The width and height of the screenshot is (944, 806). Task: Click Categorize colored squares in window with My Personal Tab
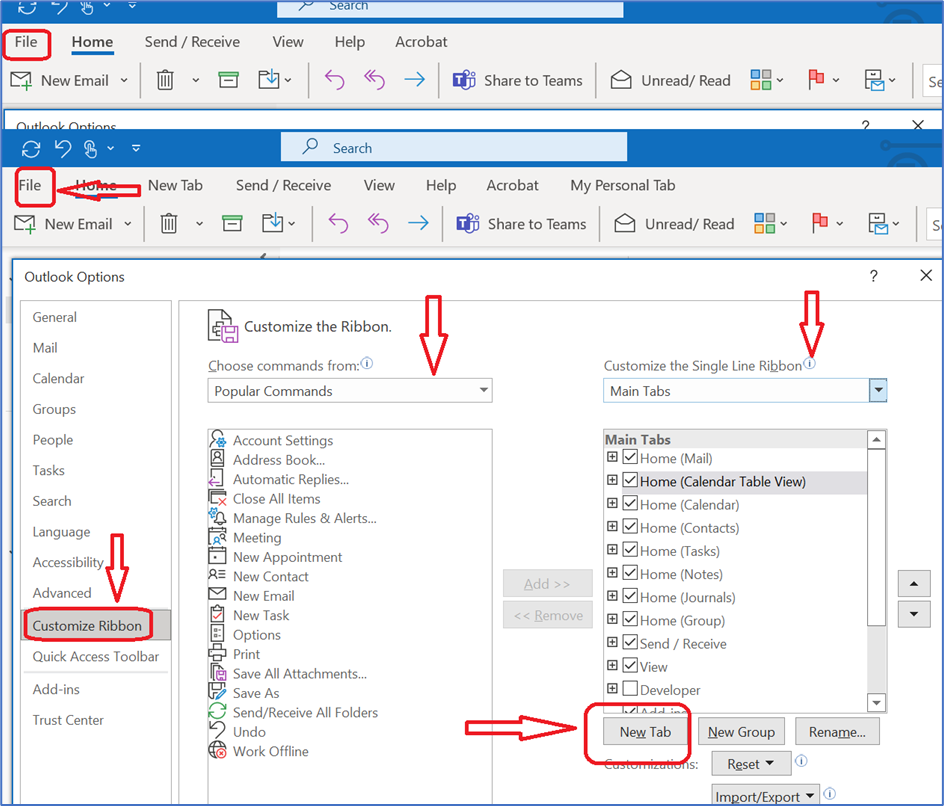click(x=765, y=223)
